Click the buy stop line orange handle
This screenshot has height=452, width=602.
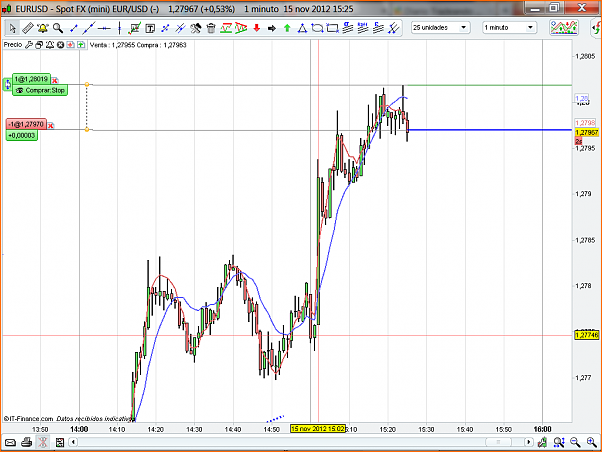click(87, 84)
